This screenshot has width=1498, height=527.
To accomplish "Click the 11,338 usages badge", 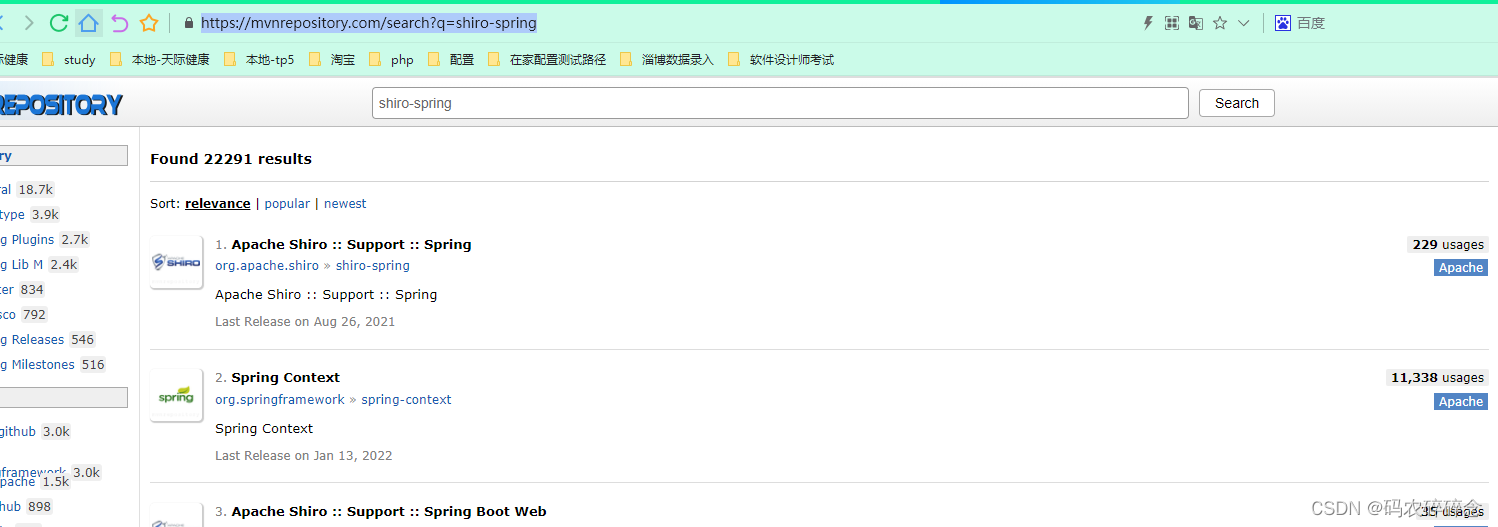I will click(1437, 377).
